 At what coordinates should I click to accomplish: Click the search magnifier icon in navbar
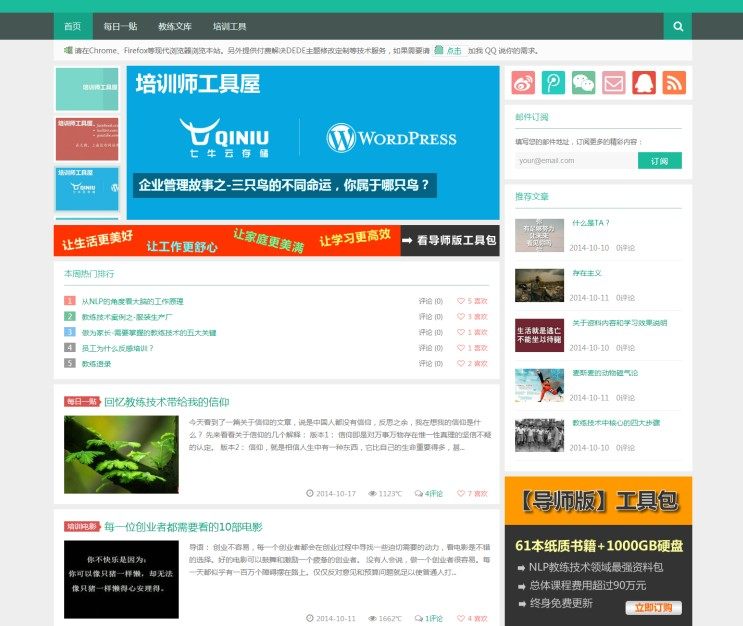click(x=678, y=26)
